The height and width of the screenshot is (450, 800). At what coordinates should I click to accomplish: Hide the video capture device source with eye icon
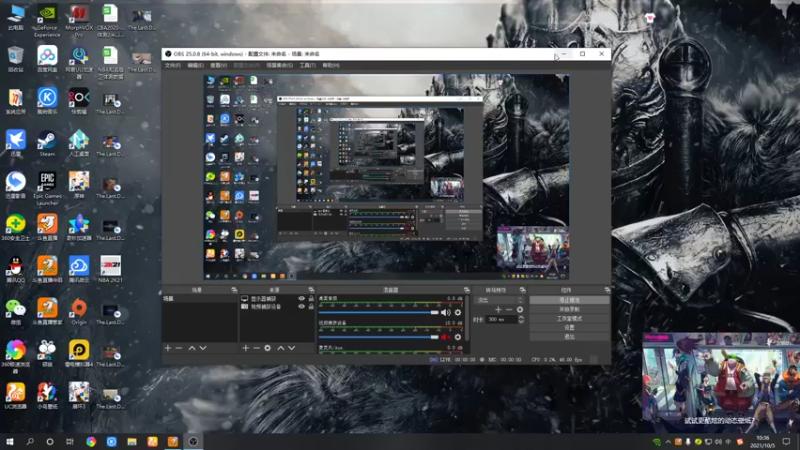coord(302,307)
